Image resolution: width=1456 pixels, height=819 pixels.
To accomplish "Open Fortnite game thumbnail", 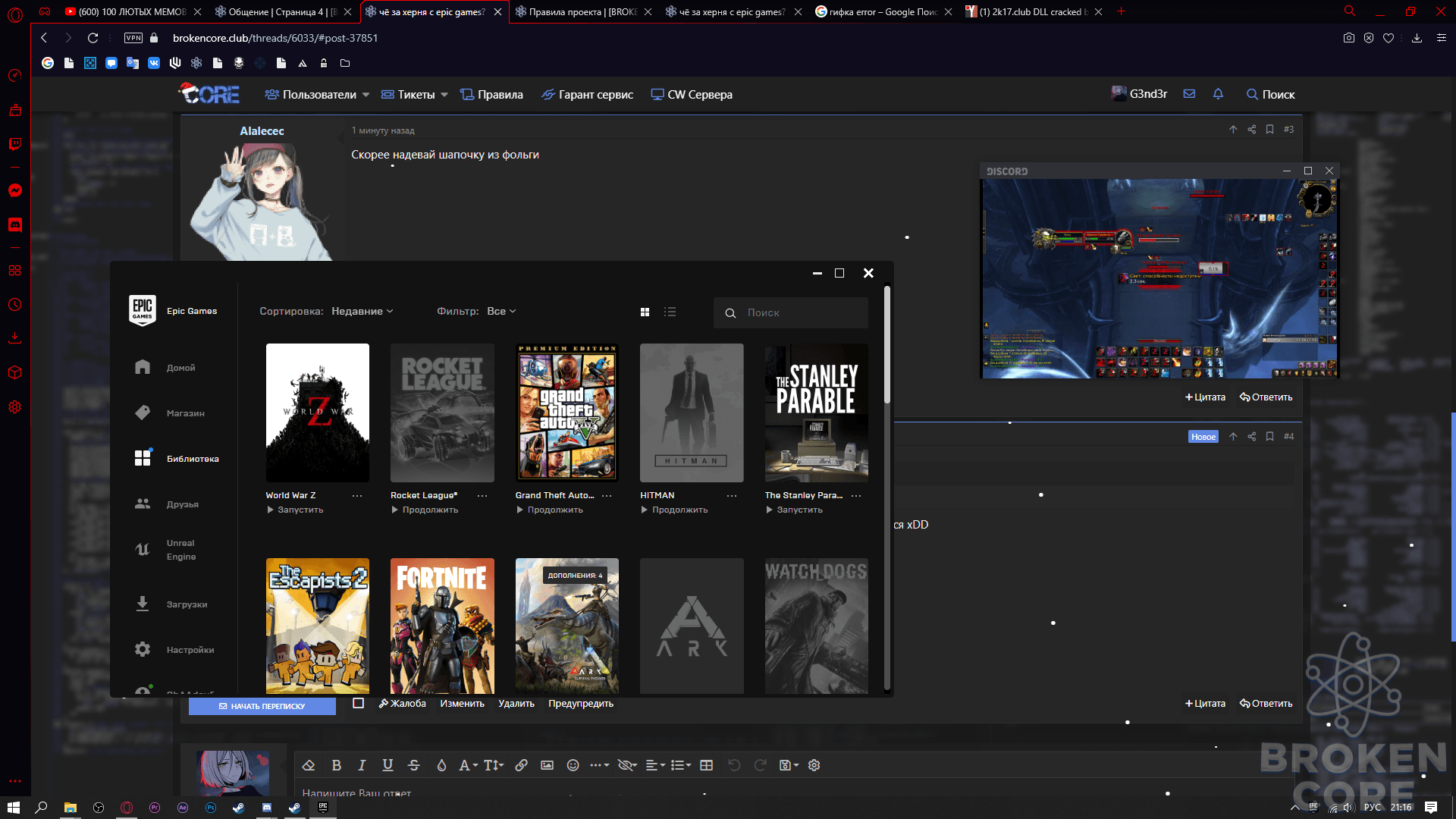I will (442, 626).
